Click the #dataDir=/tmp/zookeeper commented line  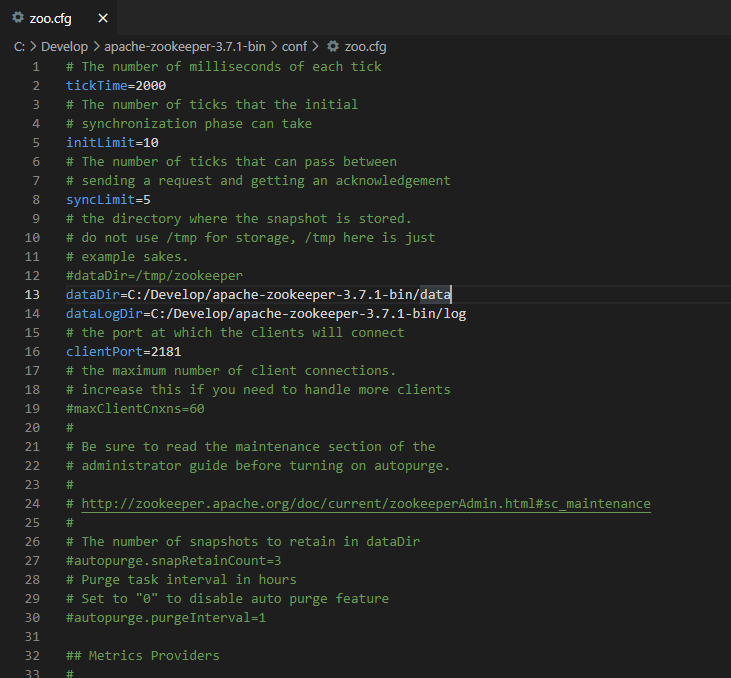pyautogui.click(x=154, y=276)
